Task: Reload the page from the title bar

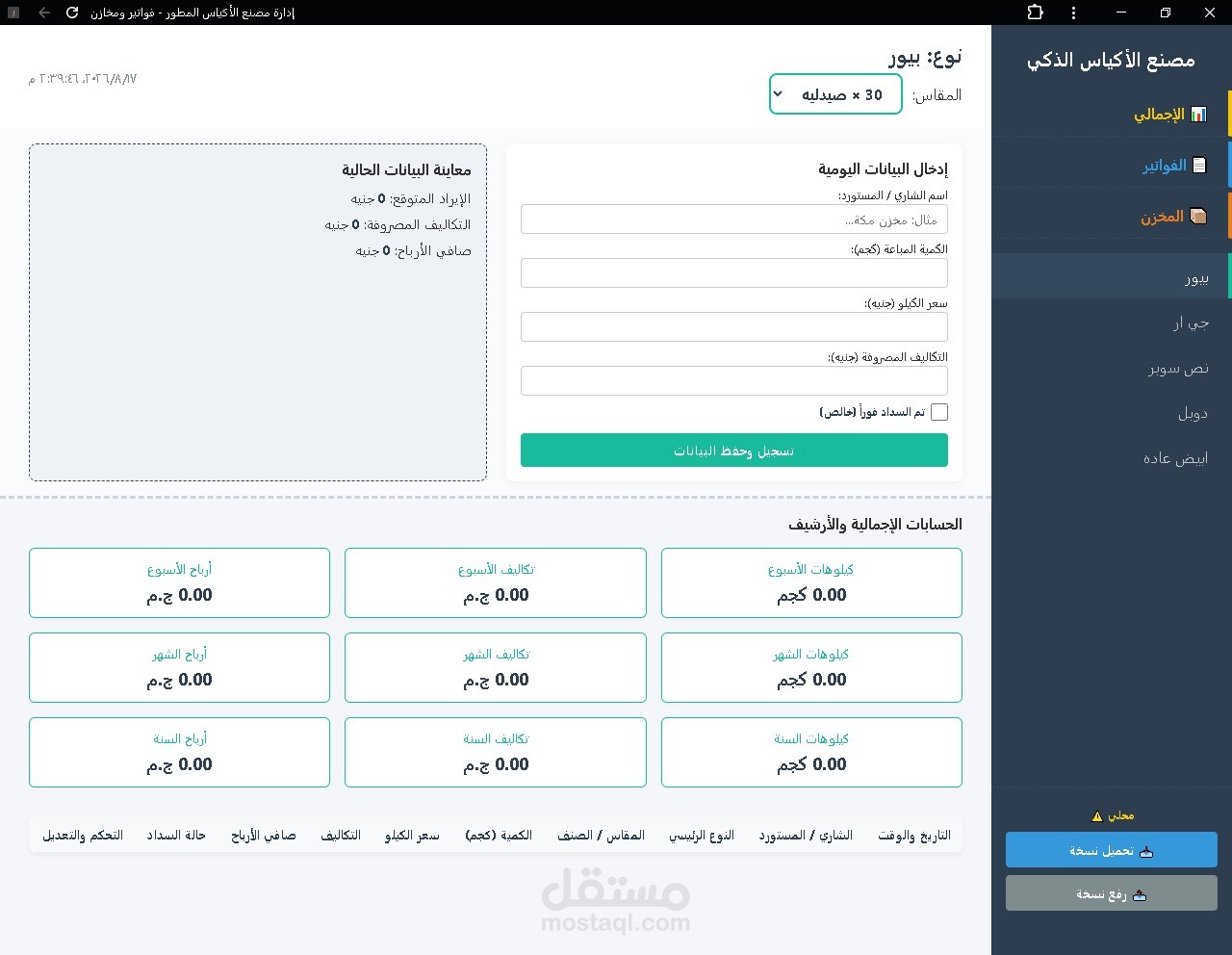Action: (72, 13)
